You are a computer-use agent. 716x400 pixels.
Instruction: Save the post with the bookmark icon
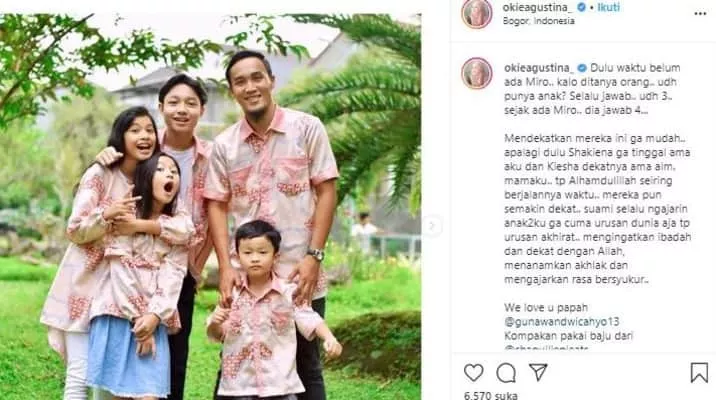point(699,373)
